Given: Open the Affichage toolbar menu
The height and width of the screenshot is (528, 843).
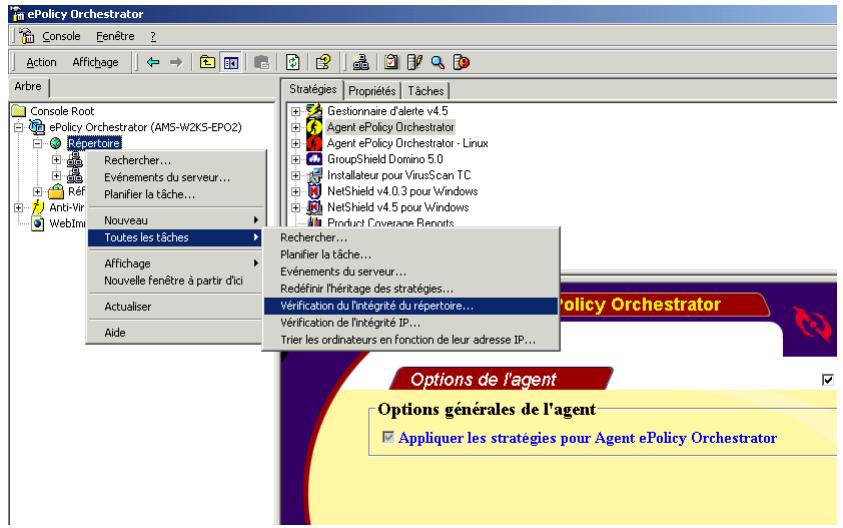Looking at the screenshot, I should pos(95,62).
